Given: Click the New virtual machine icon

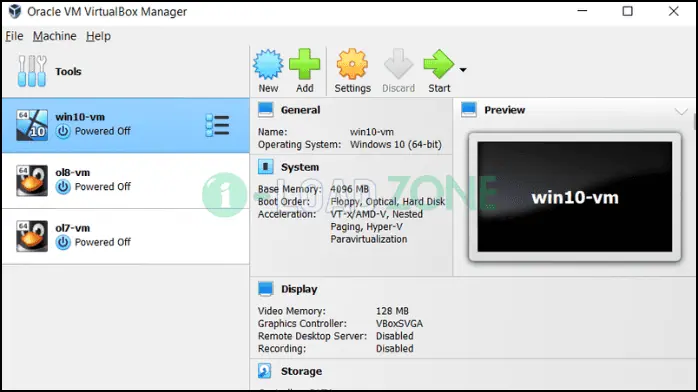Looking at the screenshot, I should 268,65.
